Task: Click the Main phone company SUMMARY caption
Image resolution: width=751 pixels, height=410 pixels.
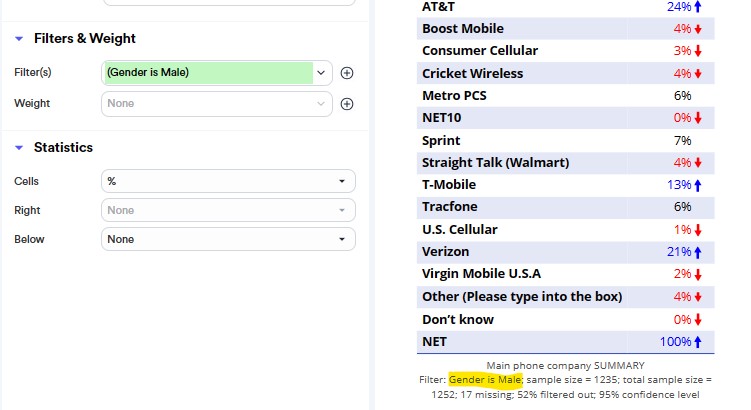Action: [565, 365]
